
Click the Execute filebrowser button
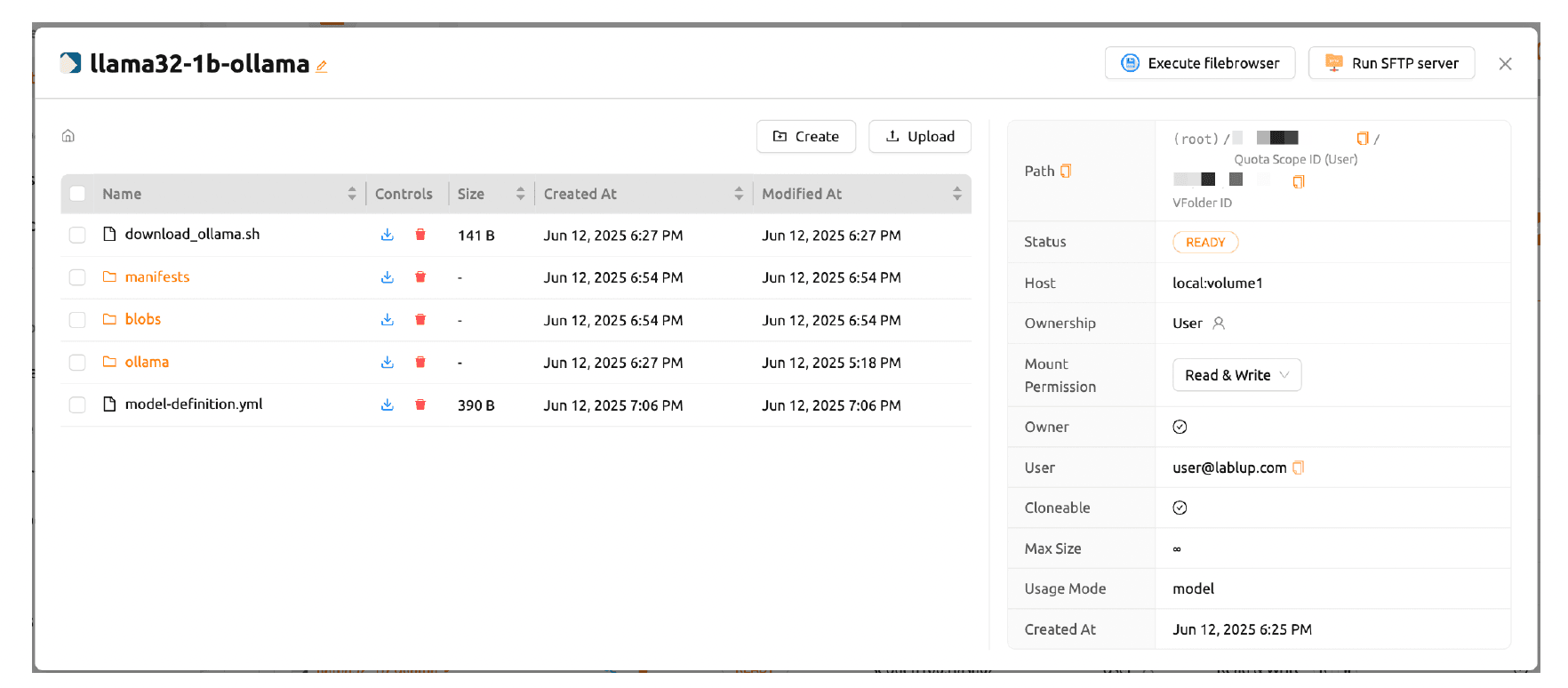pyautogui.click(x=1200, y=63)
